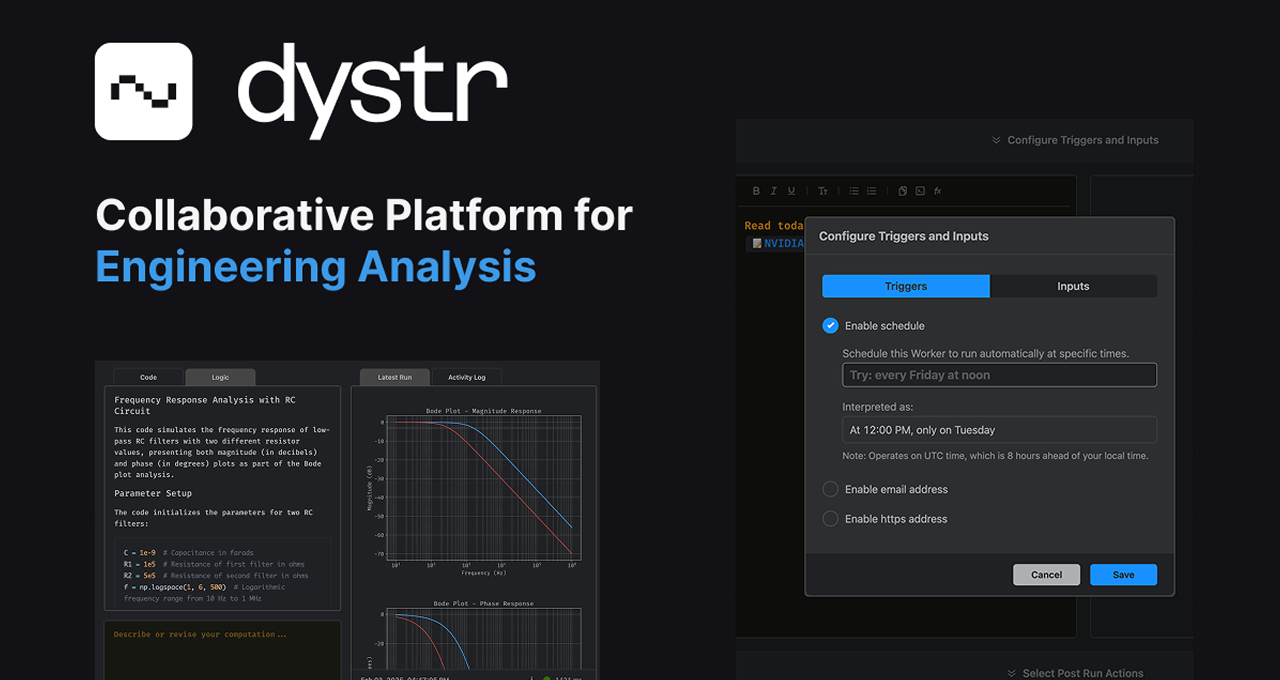Screen dimensions: 1280x680
Task: Click the 'Frequency Response Analysis with RC Circuit' heading
Action: [x=205, y=405]
